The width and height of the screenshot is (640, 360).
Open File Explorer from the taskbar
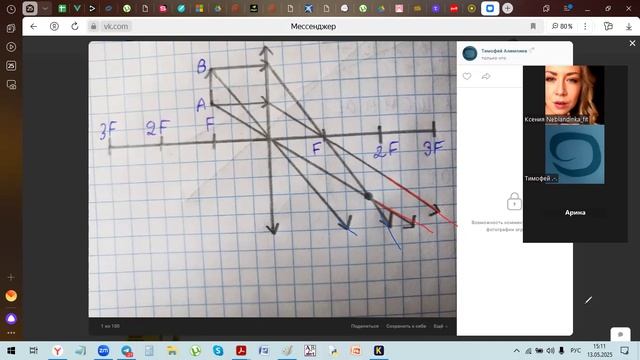[x=172, y=351]
